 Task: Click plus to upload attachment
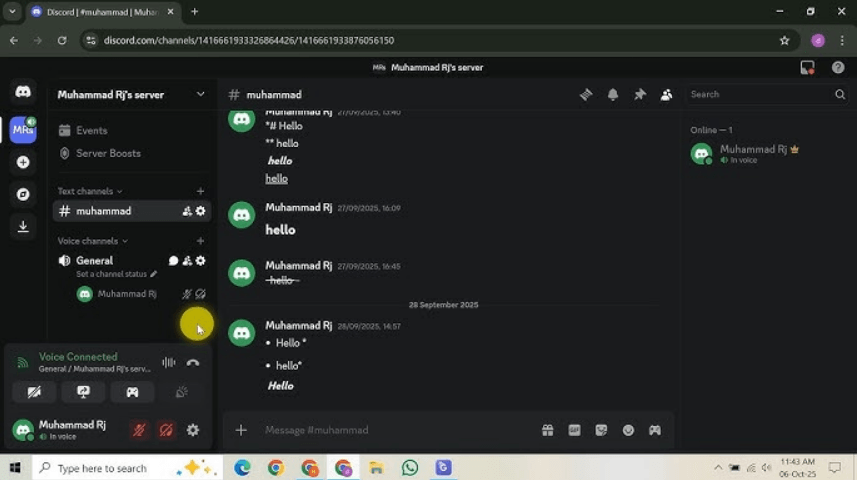click(241, 430)
